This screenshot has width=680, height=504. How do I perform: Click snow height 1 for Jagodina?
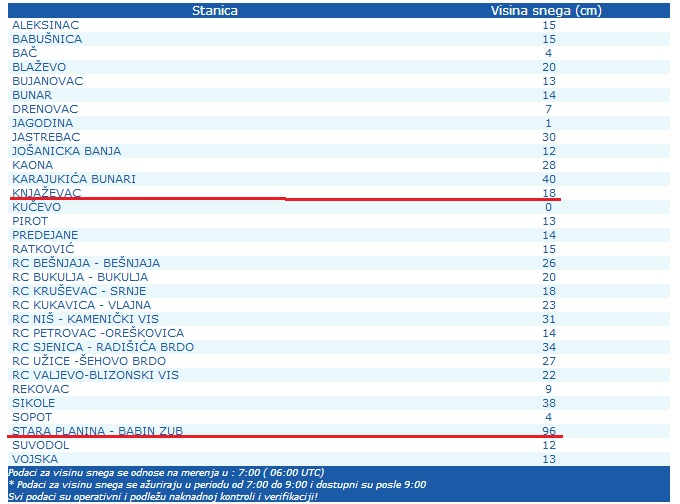549,123
